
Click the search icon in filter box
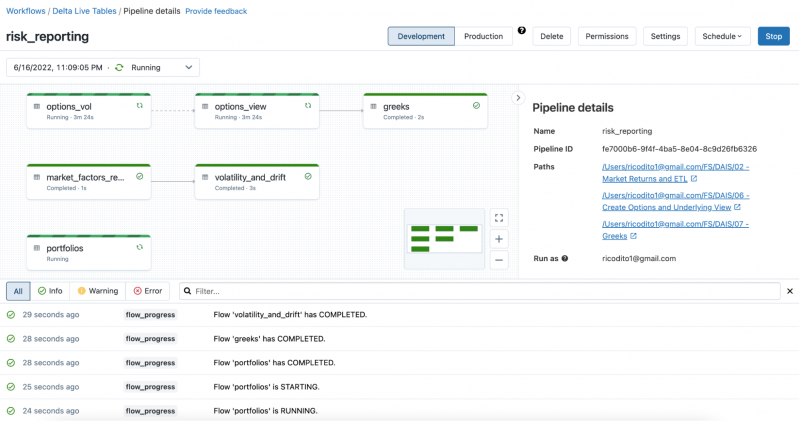(187, 291)
